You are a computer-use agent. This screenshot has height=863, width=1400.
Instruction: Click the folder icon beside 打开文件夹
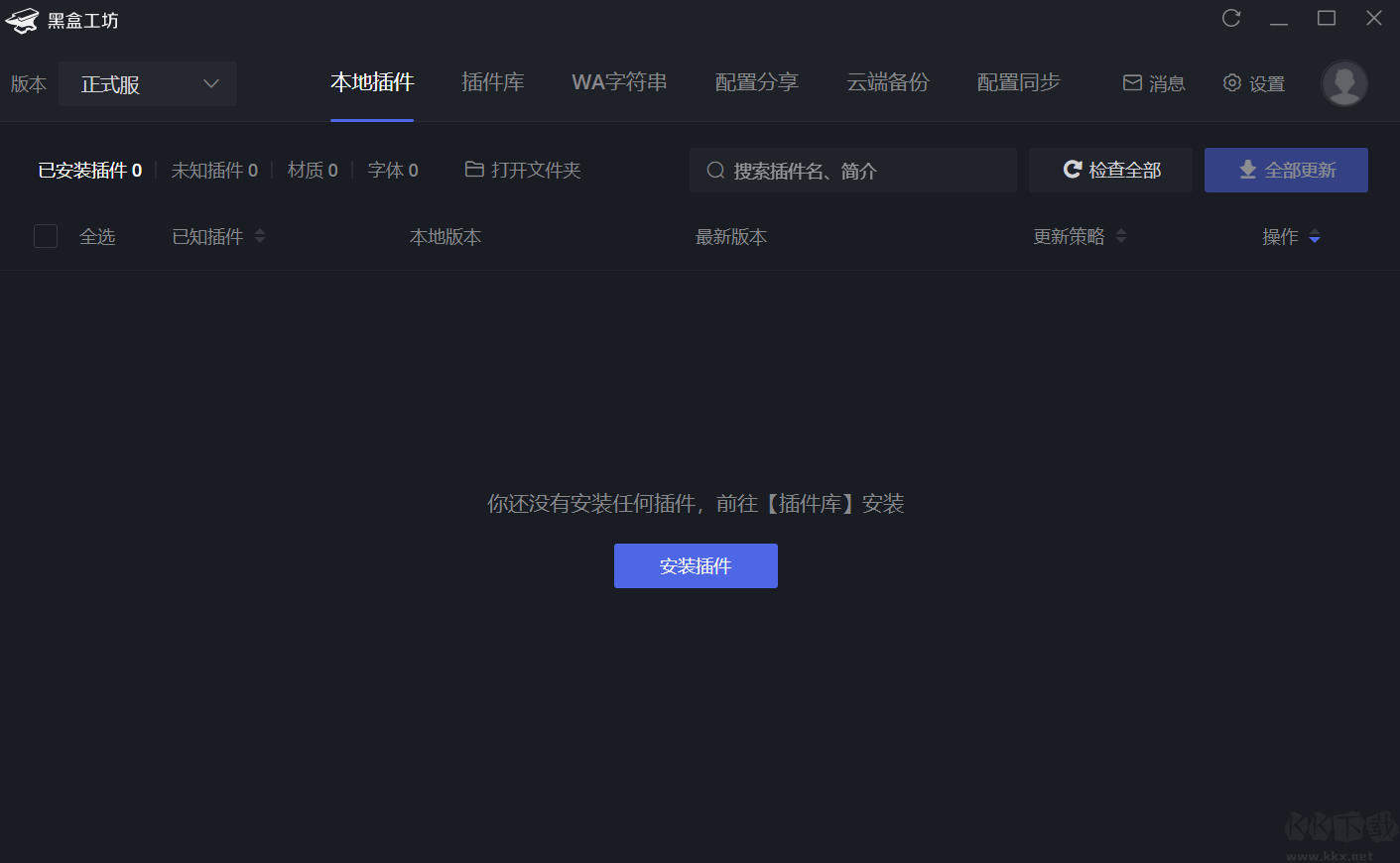pyautogui.click(x=474, y=170)
